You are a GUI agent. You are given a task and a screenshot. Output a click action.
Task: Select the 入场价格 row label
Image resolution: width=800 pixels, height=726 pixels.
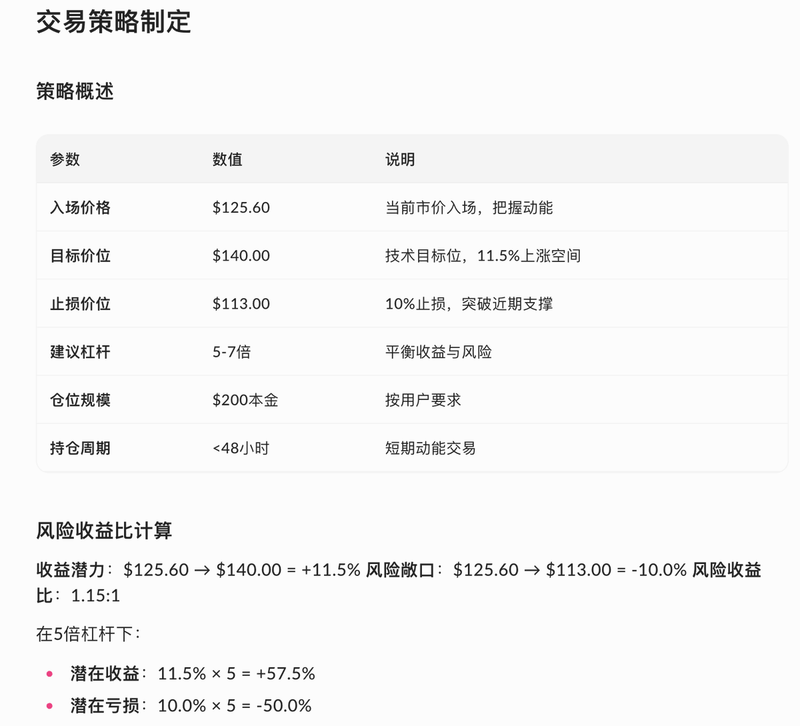(80, 208)
